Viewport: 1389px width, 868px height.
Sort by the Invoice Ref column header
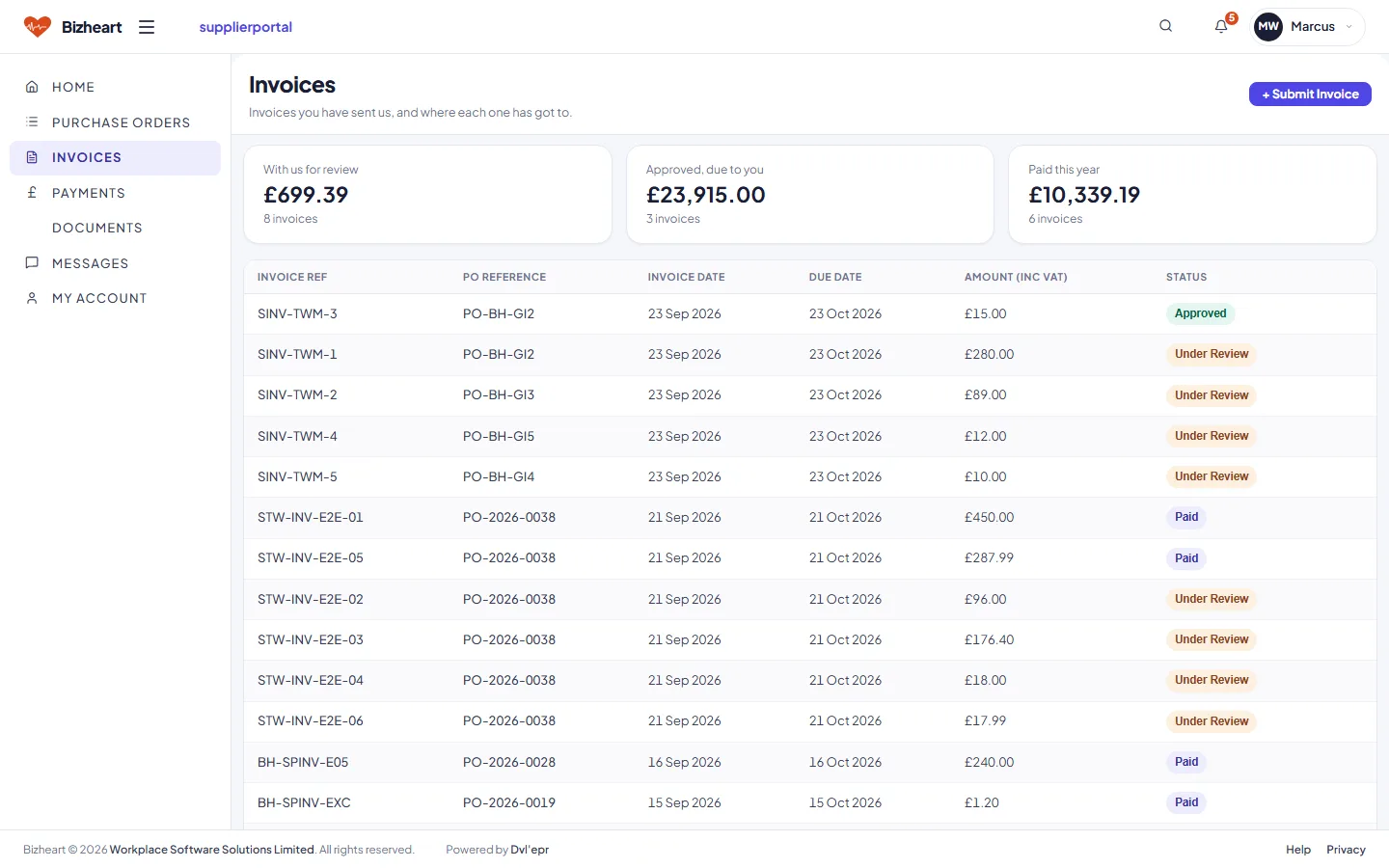pyautogui.click(x=292, y=277)
